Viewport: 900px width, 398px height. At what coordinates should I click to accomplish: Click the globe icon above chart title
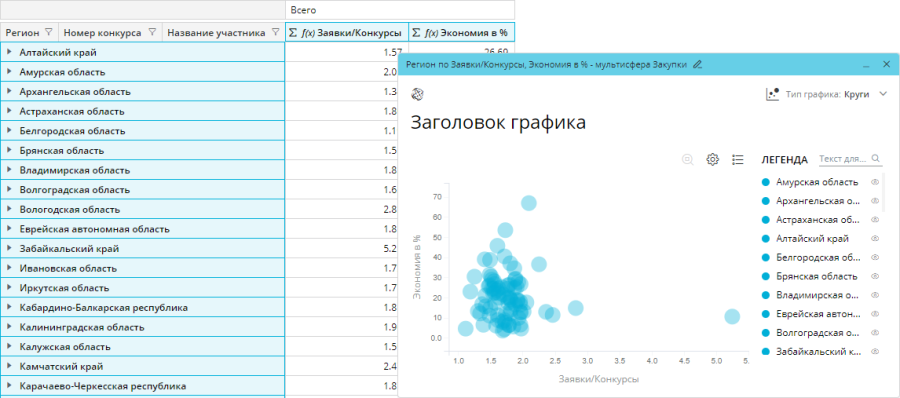[x=418, y=94]
